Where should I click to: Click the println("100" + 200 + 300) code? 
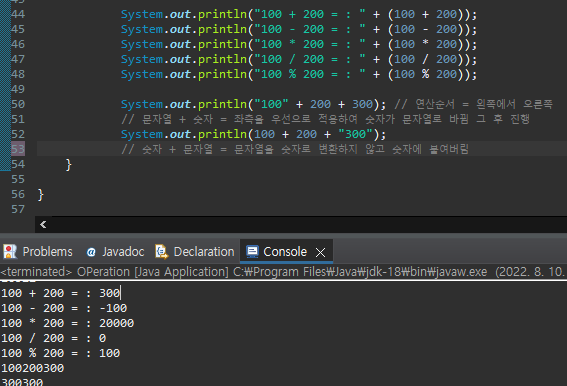coord(253,104)
